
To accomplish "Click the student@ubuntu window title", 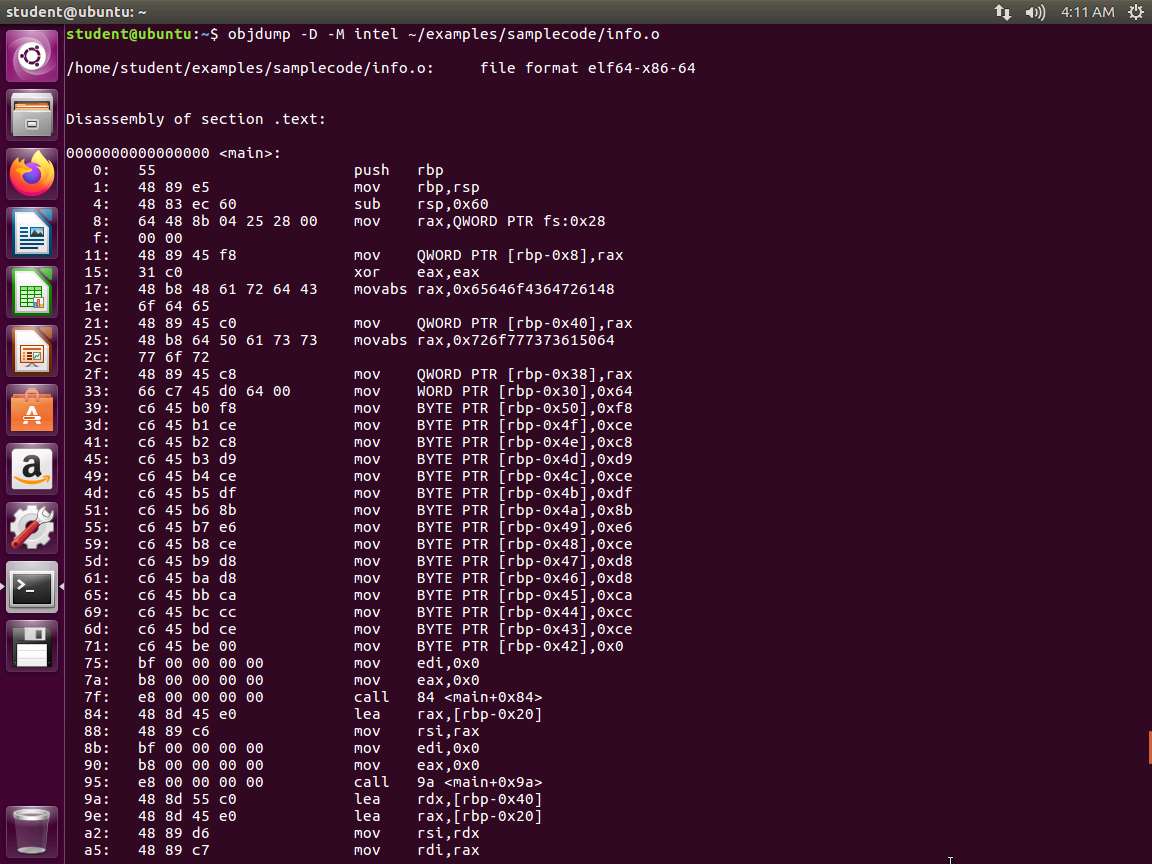I will pos(76,12).
